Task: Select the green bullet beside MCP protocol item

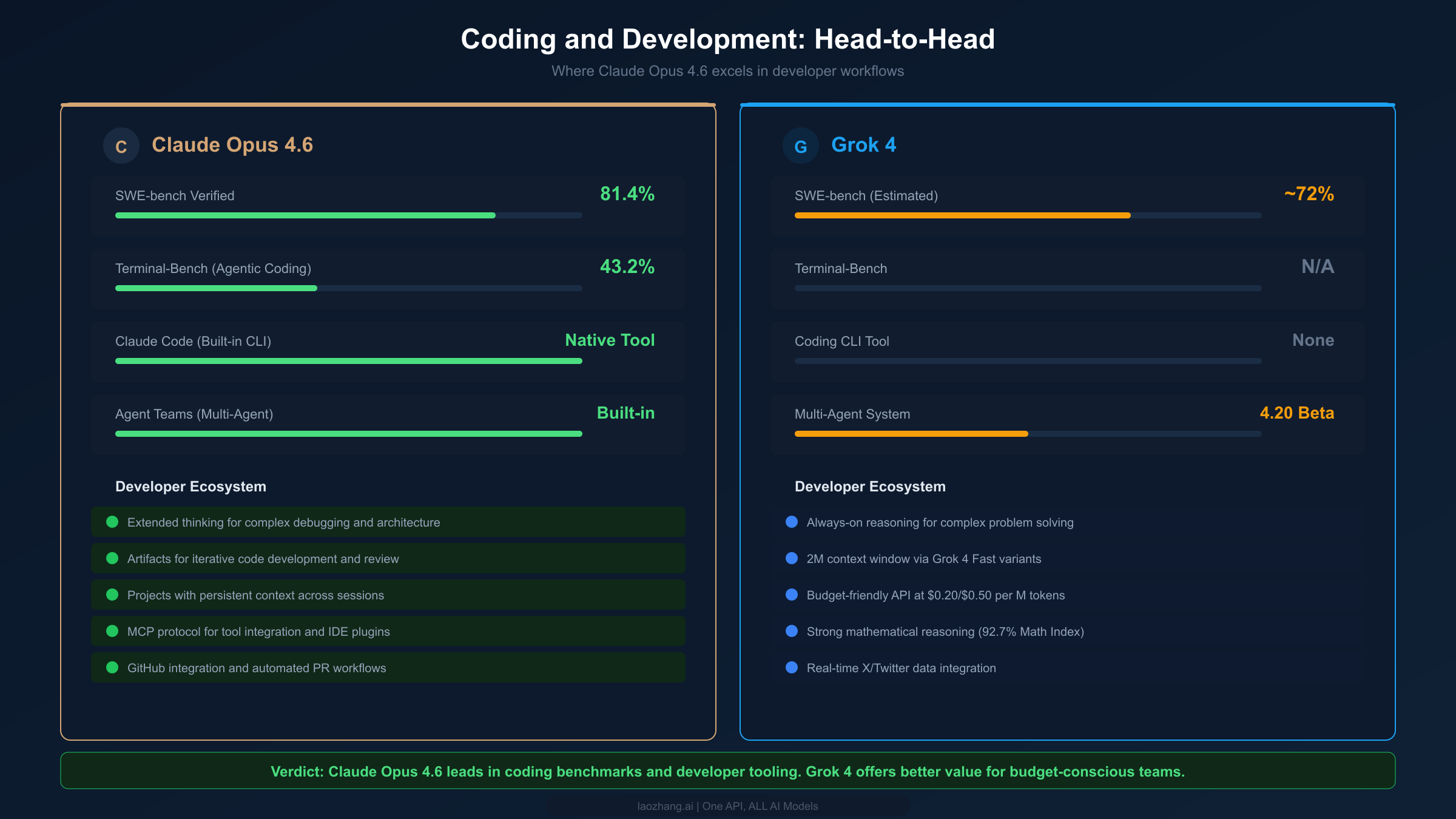Action: [x=112, y=631]
